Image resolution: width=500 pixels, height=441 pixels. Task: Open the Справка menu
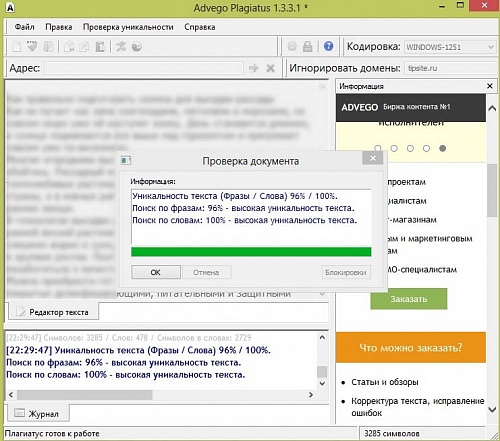click(x=200, y=27)
